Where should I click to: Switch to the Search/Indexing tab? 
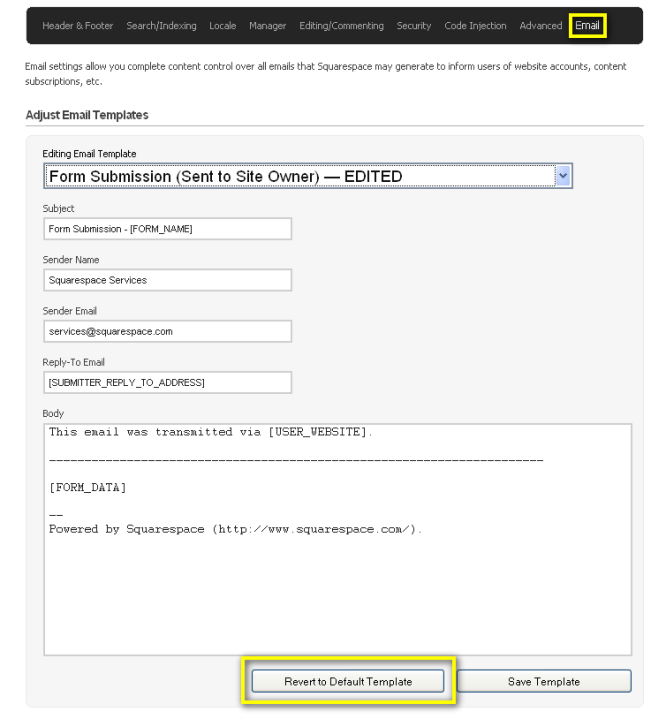click(x=161, y=26)
